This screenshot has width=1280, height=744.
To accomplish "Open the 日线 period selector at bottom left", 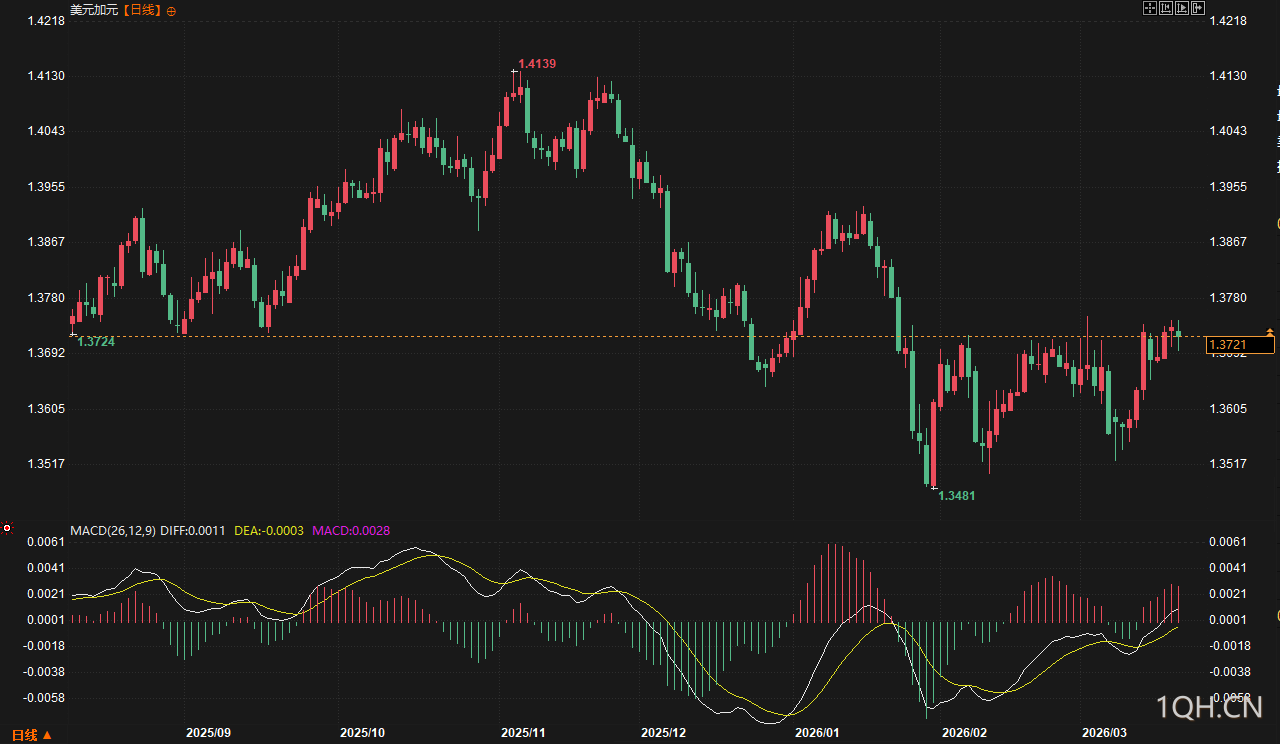I will tap(32, 735).
